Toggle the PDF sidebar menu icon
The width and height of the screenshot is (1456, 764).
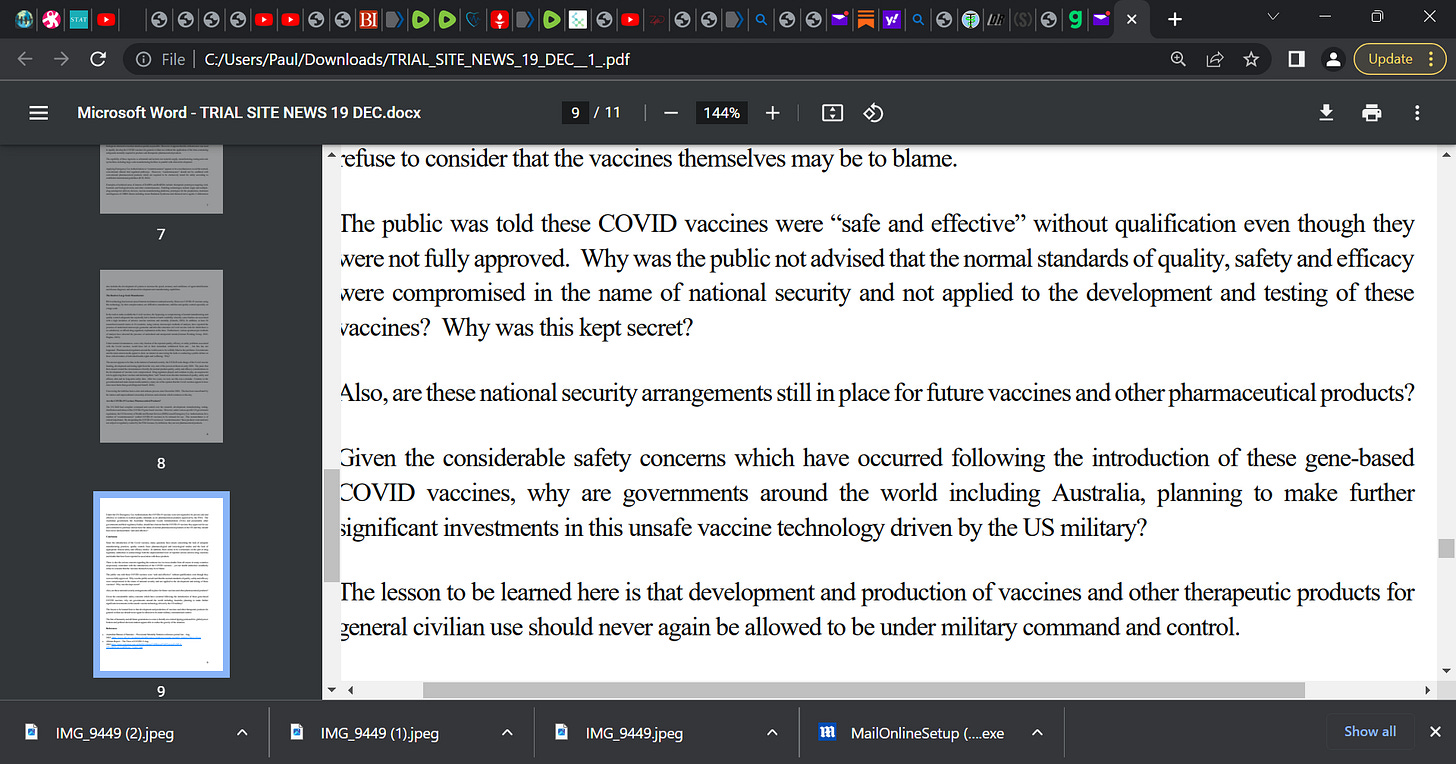click(x=38, y=113)
